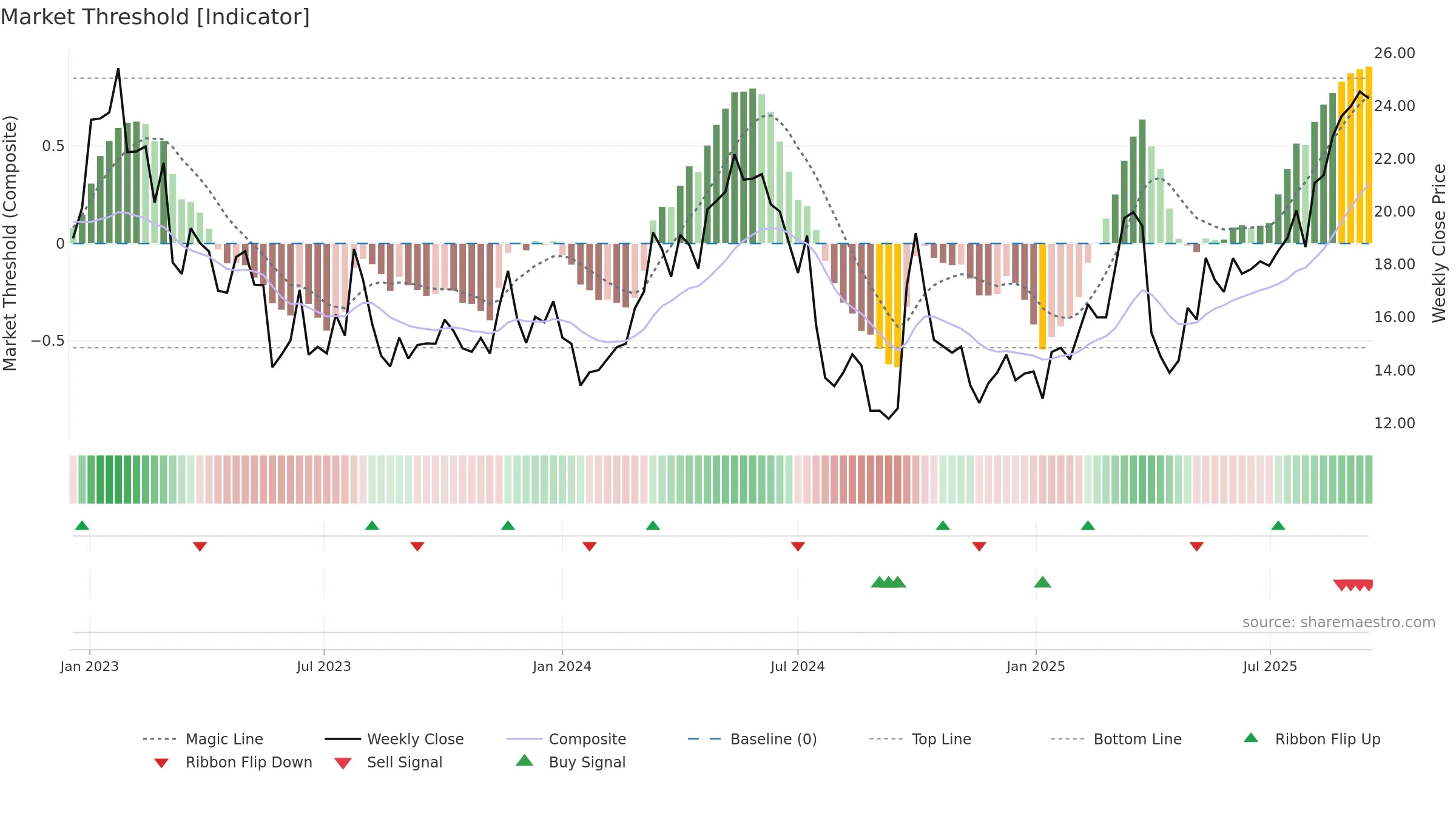
Task: Click the 12.00 price axis label
Action: pyautogui.click(x=1395, y=423)
